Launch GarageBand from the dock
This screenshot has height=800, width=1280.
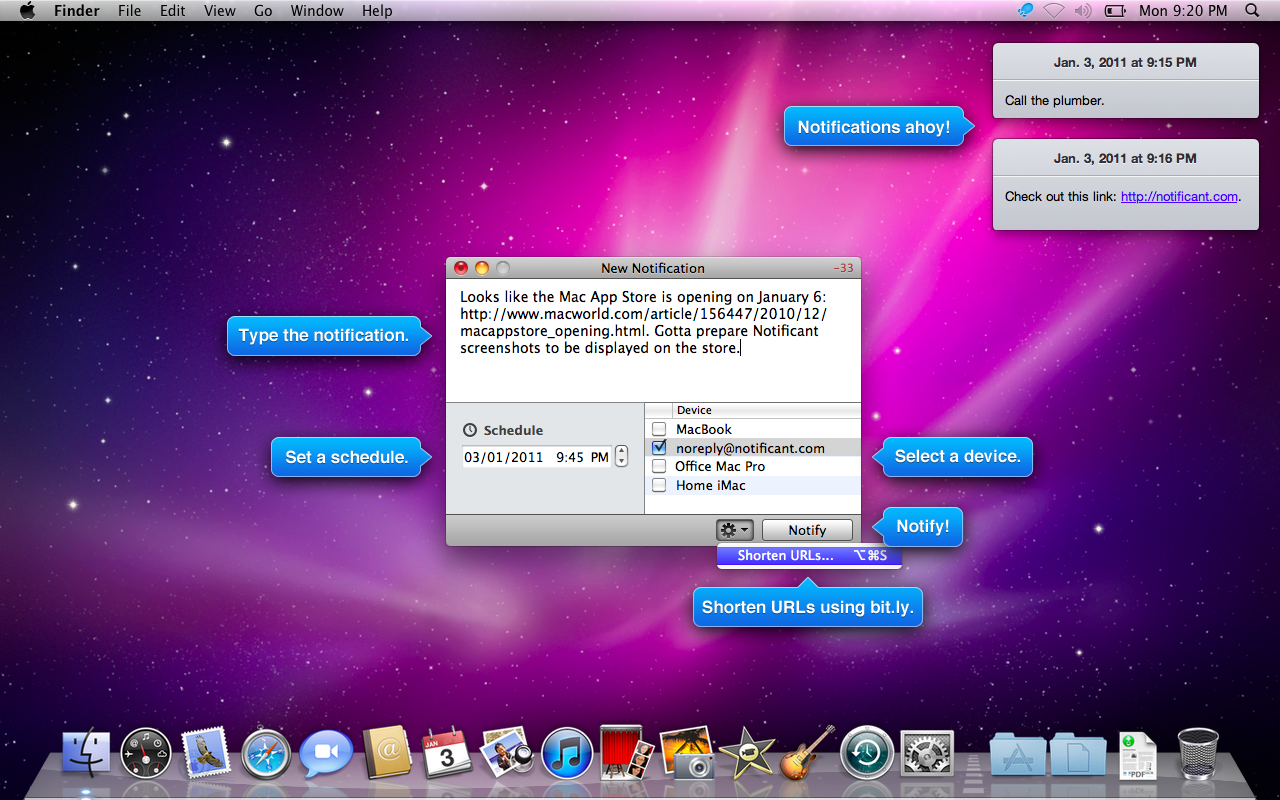tap(806, 753)
